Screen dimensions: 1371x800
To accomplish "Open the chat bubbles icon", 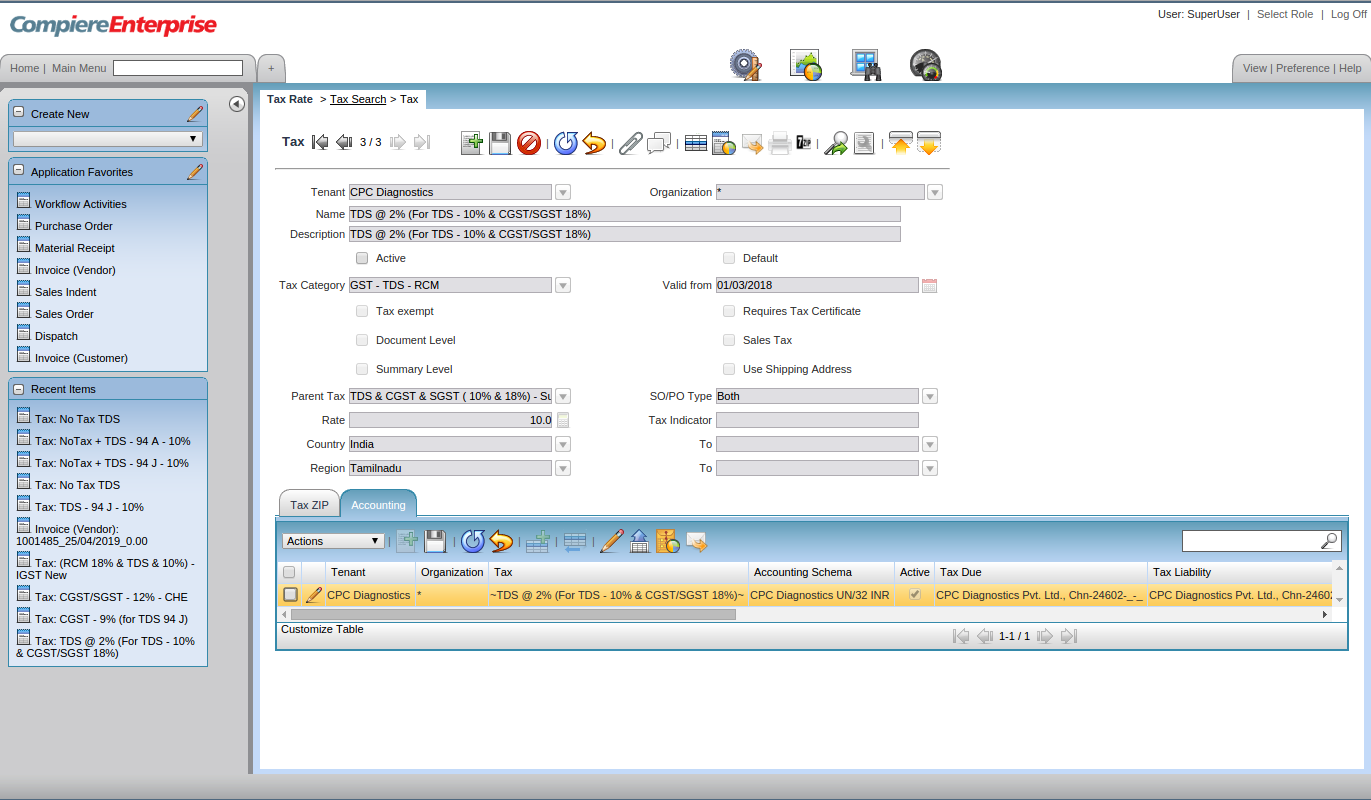I will (658, 143).
